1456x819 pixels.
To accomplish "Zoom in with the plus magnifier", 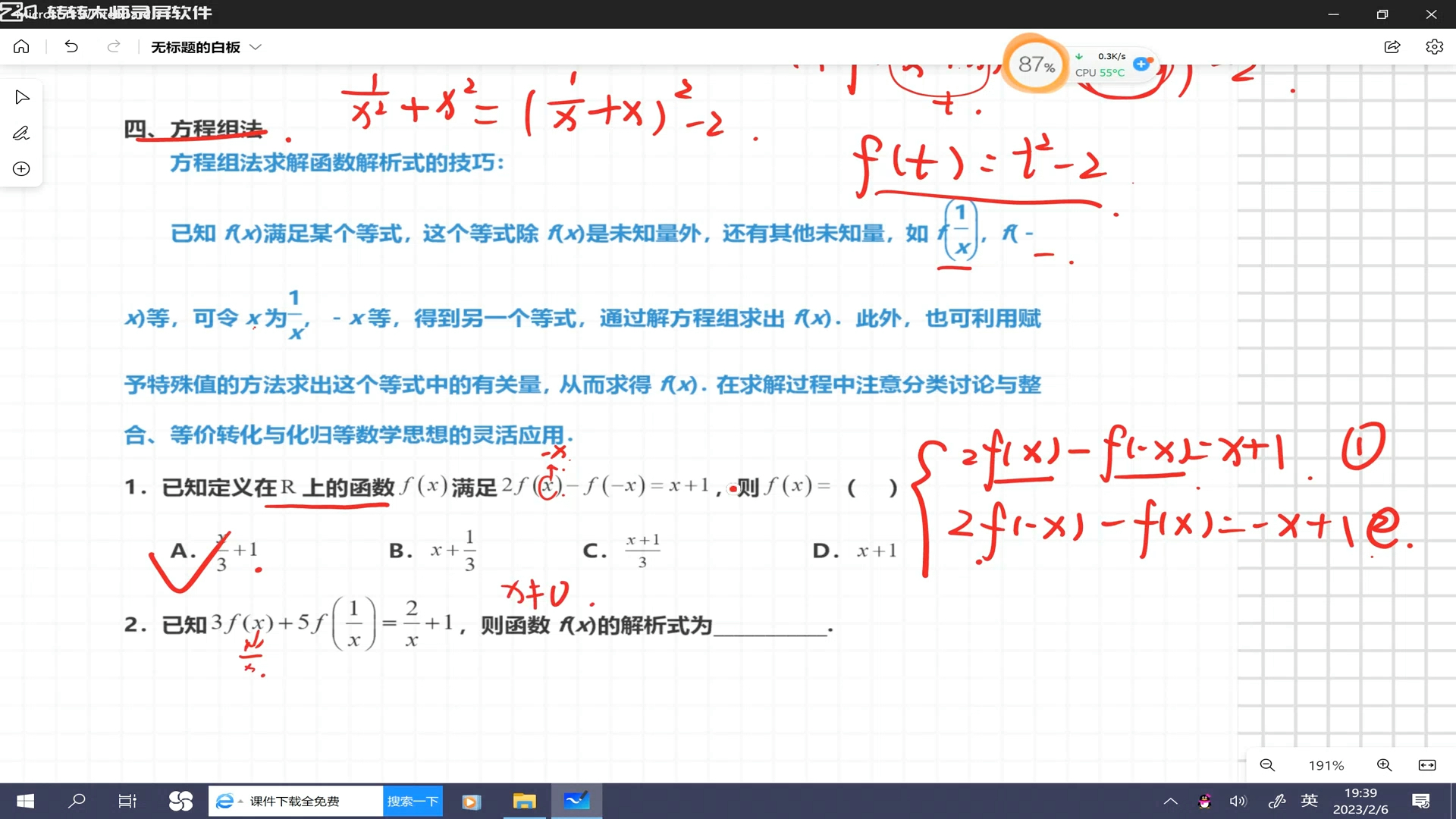I will coord(1384,765).
